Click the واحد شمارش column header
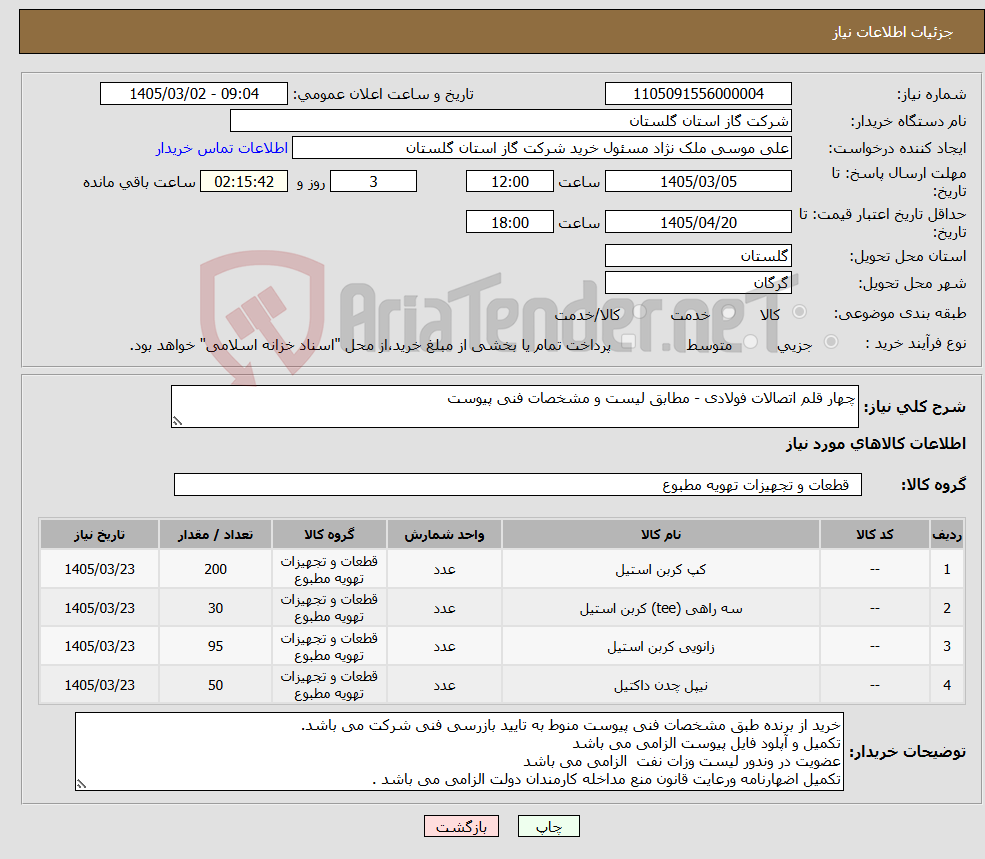The image size is (985, 859). click(444, 534)
